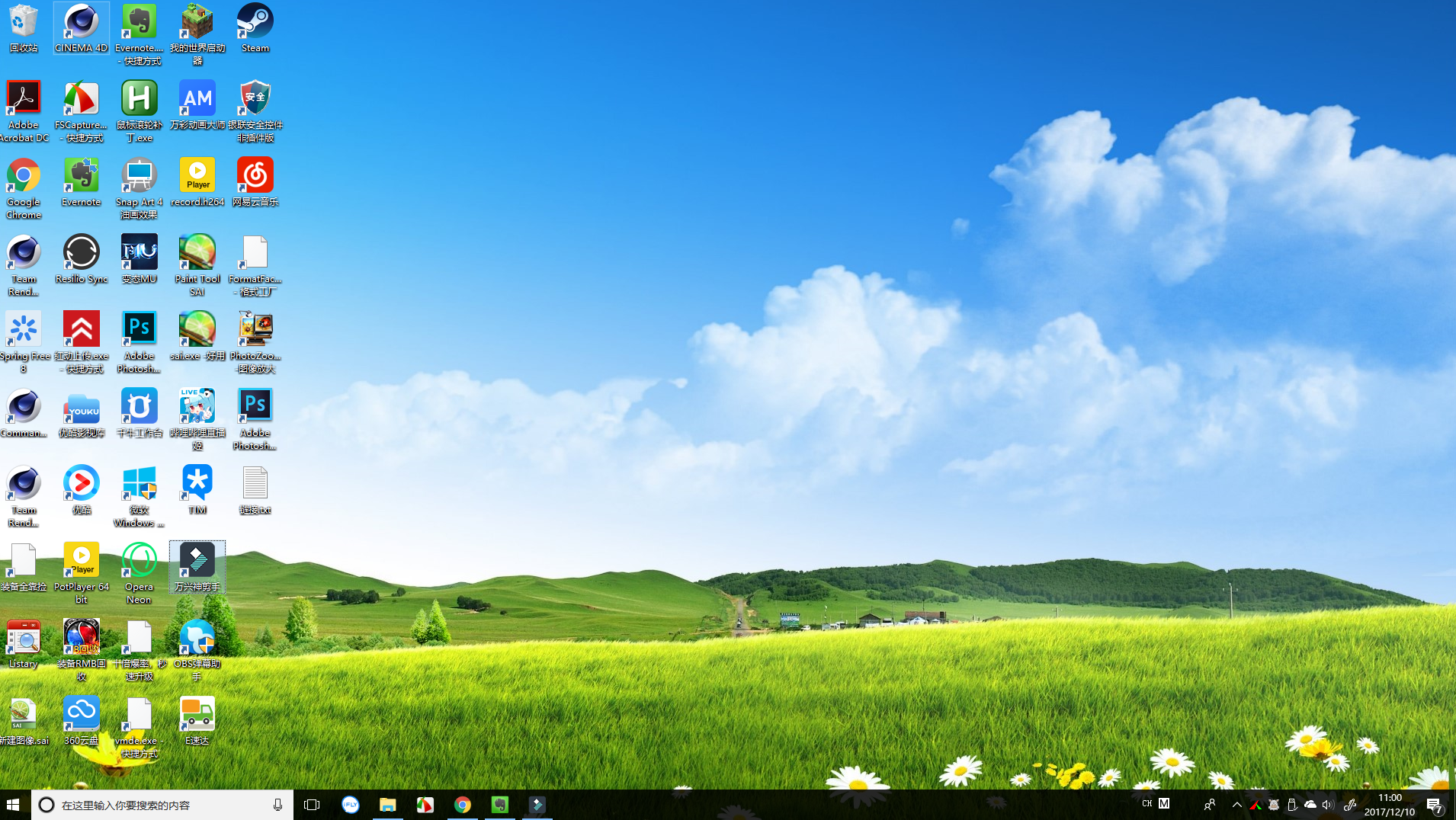
Task: Select the 装备全掉落 file icon
Action: [x=24, y=568]
